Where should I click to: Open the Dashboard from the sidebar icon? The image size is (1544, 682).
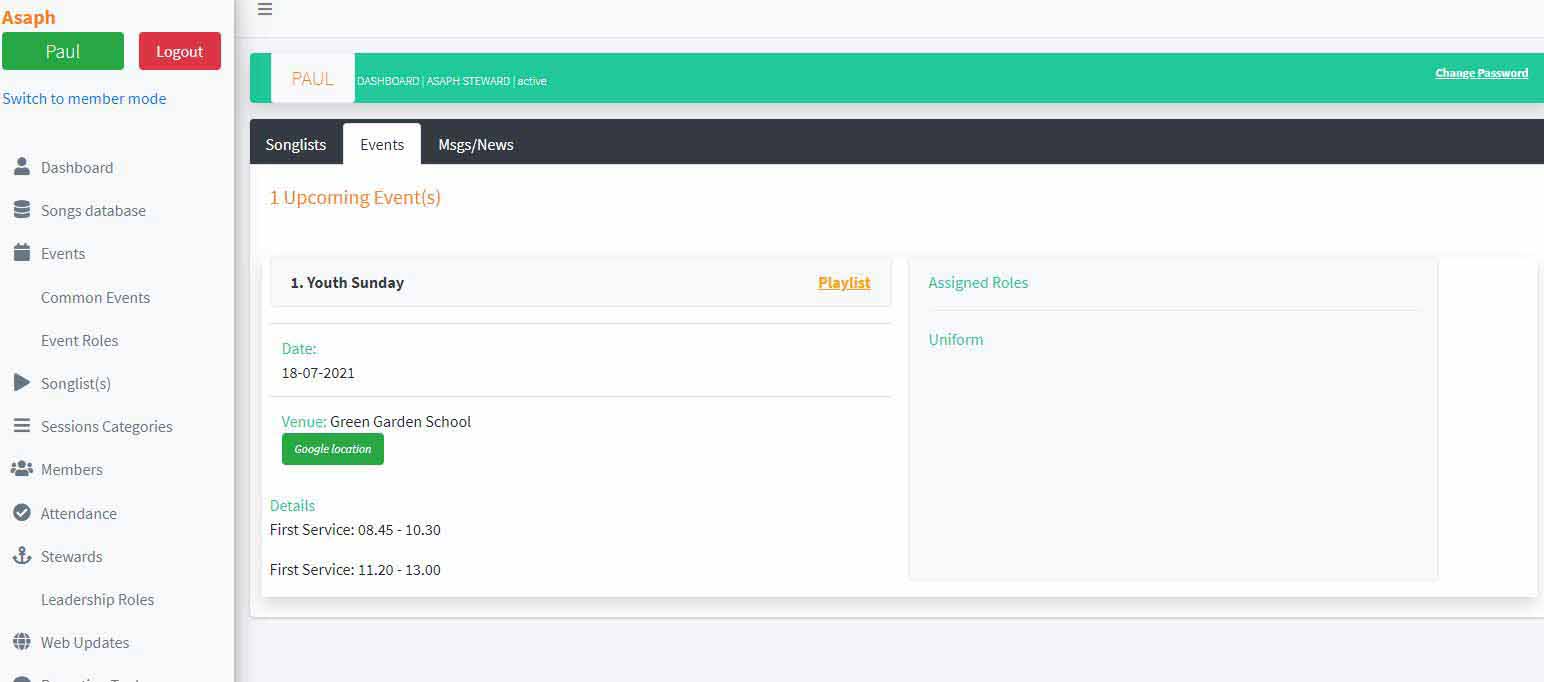coord(21,167)
